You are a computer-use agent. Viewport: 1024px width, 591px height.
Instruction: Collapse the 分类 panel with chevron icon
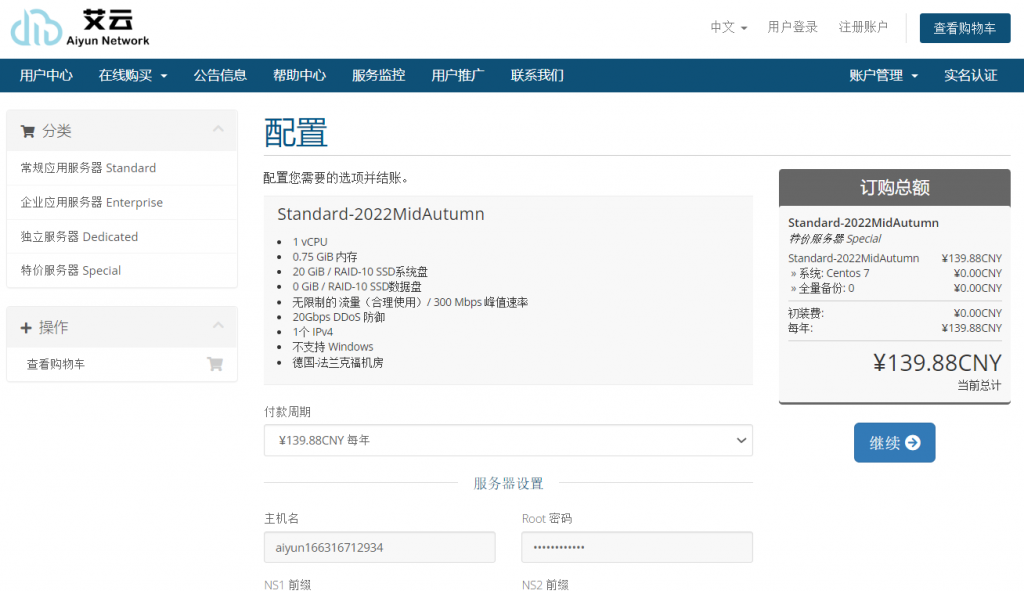218,130
